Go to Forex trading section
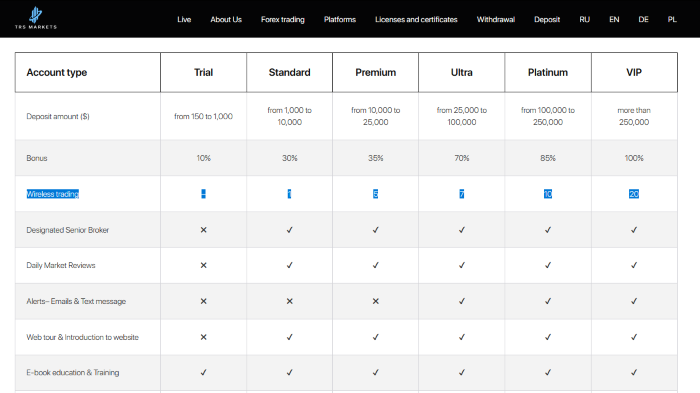700x393 pixels. point(283,20)
